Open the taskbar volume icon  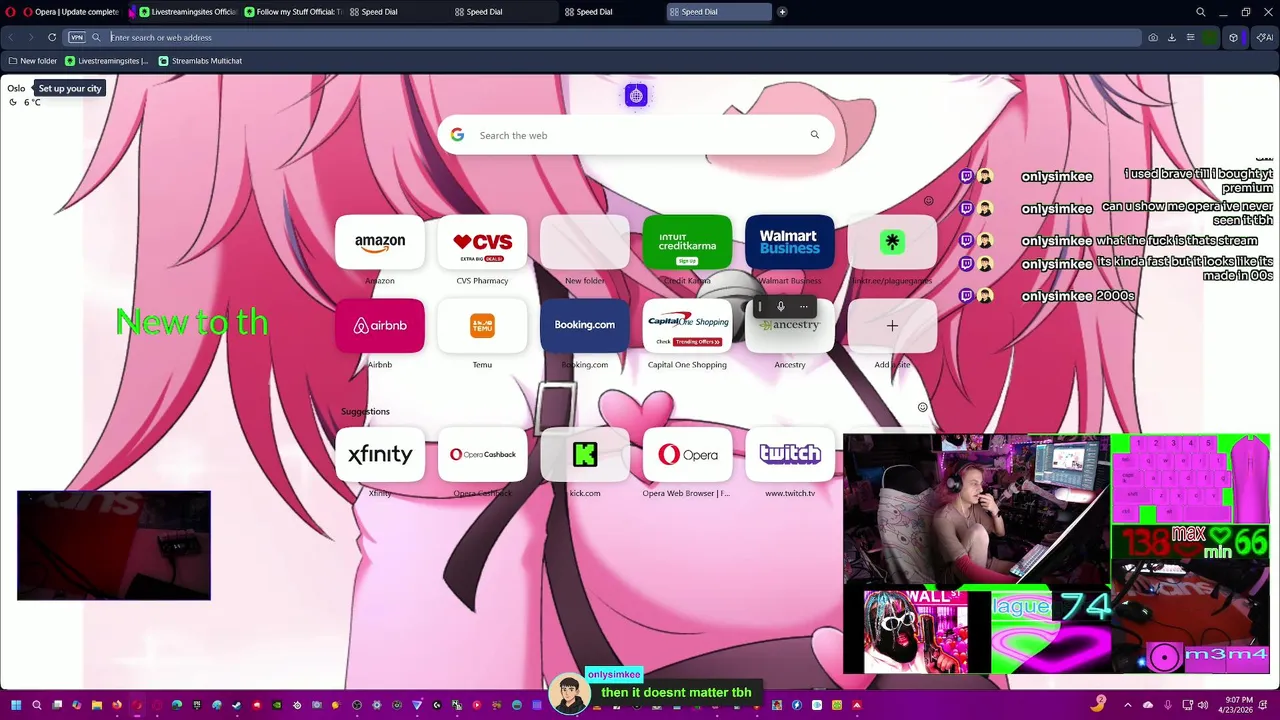[1202, 705]
